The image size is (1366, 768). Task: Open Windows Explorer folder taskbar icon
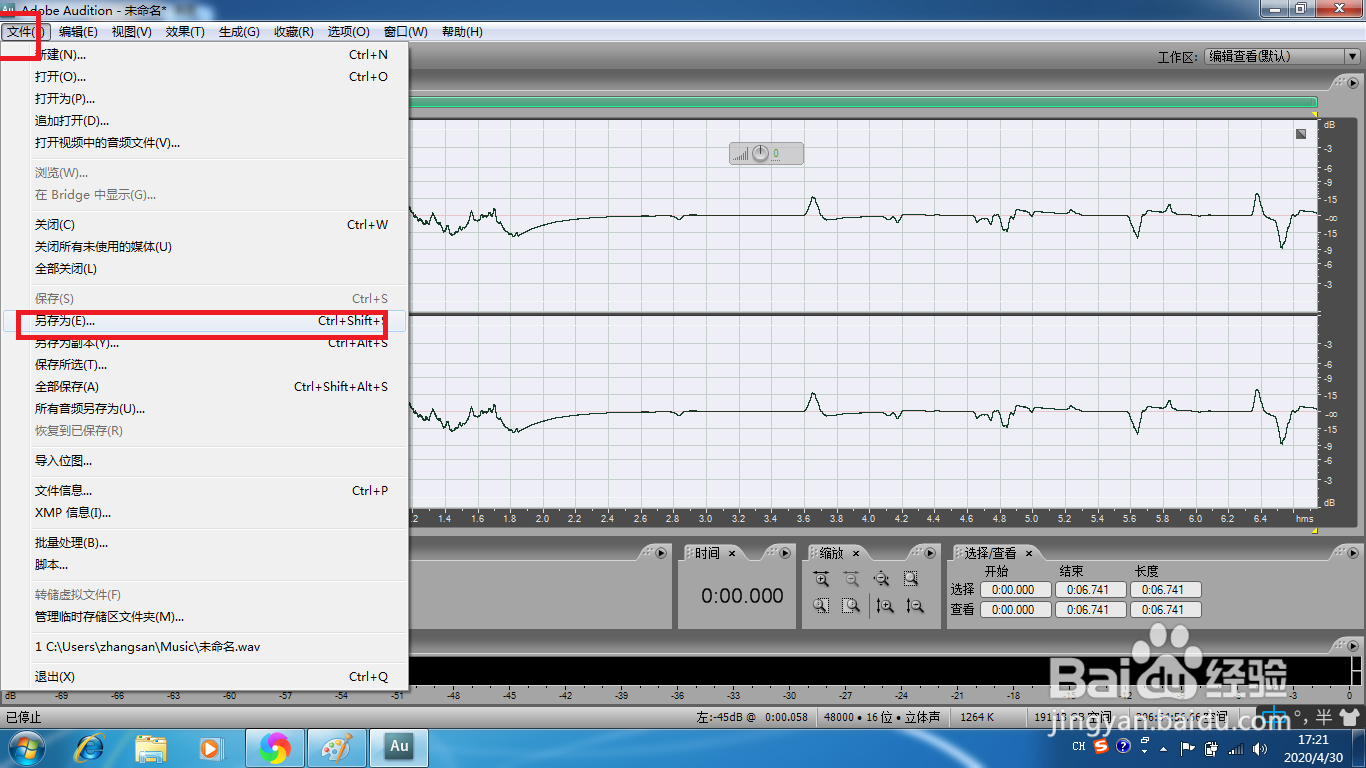pos(151,747)
